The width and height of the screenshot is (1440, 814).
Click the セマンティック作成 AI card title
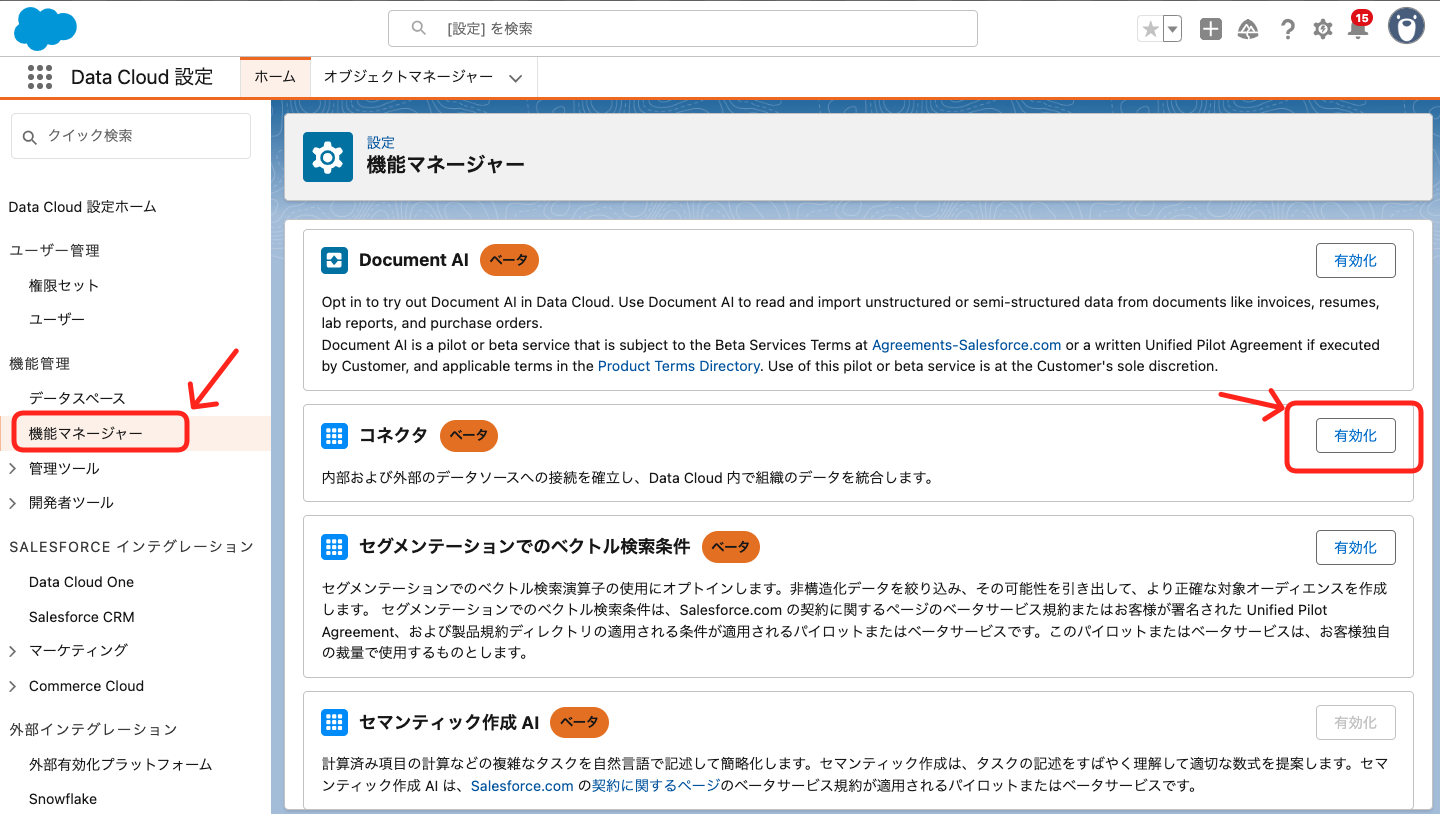pyautogui.click(x=449, y=722)
